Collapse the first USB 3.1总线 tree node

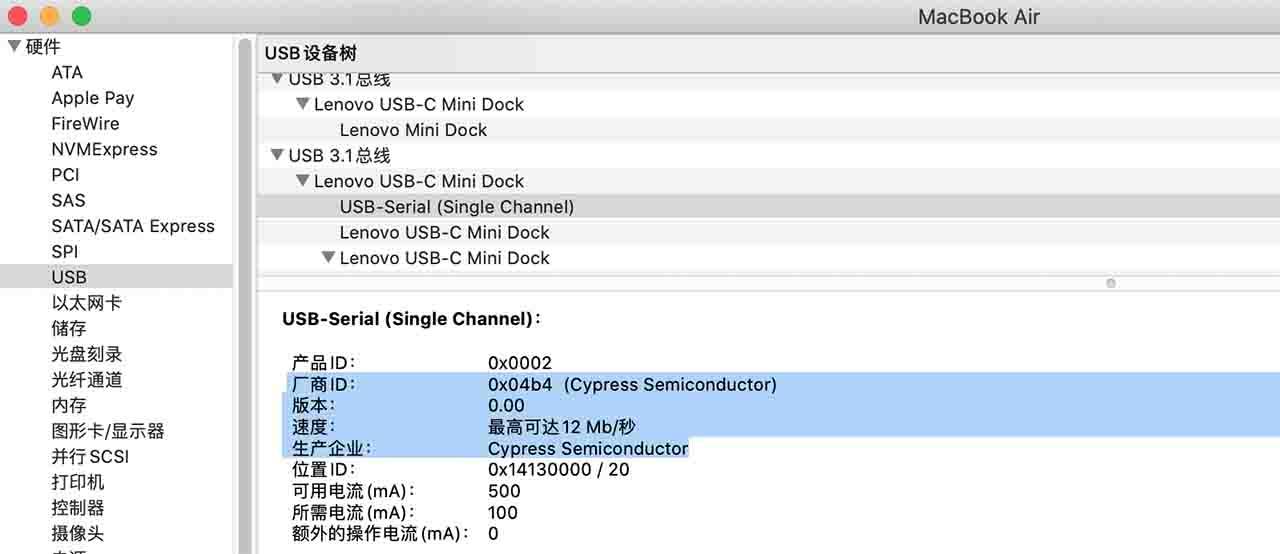pyautogui.click(x=277, y=79)
